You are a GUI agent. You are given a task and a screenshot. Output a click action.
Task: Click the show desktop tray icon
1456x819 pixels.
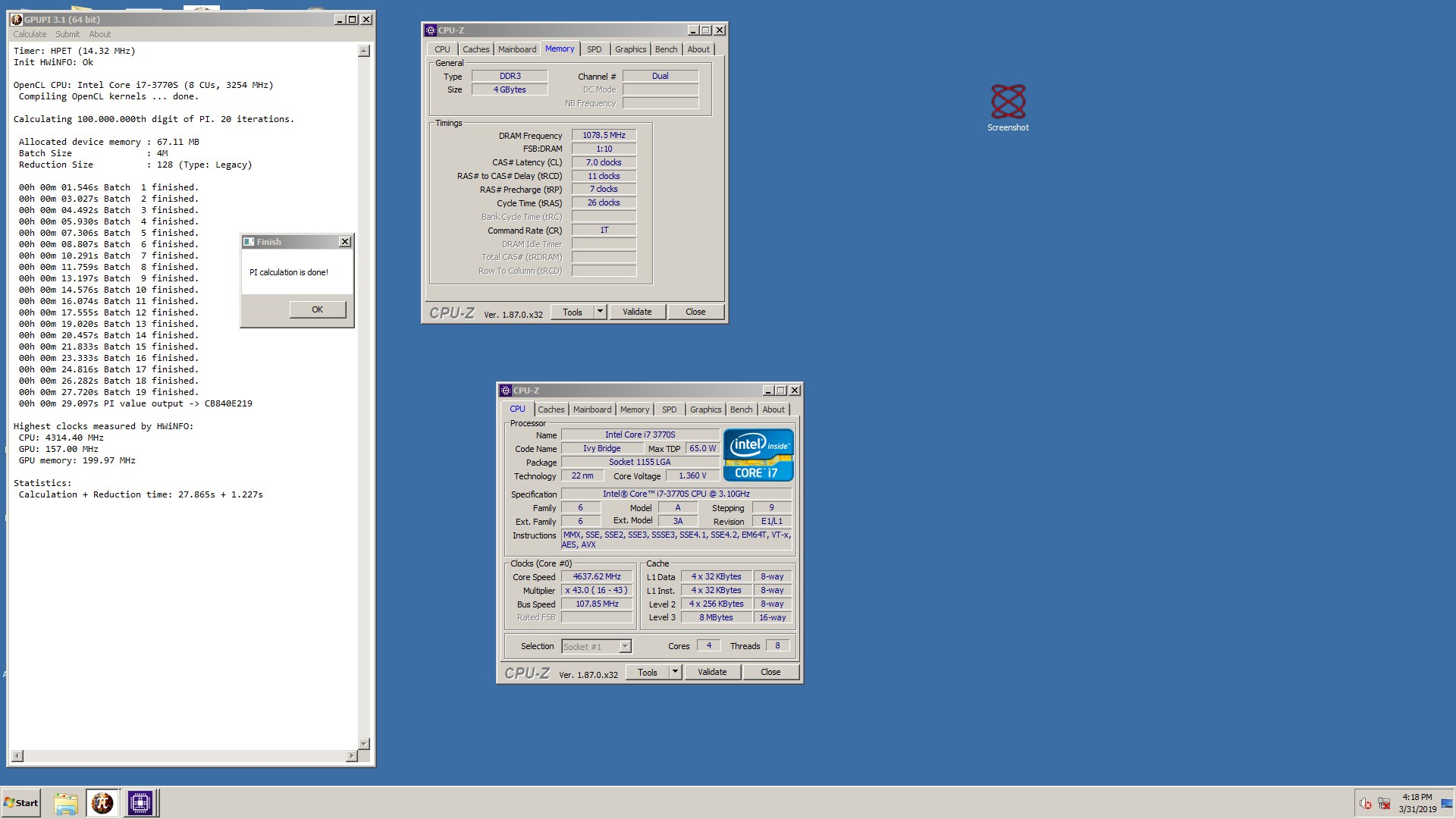(x=1447, y=804)
